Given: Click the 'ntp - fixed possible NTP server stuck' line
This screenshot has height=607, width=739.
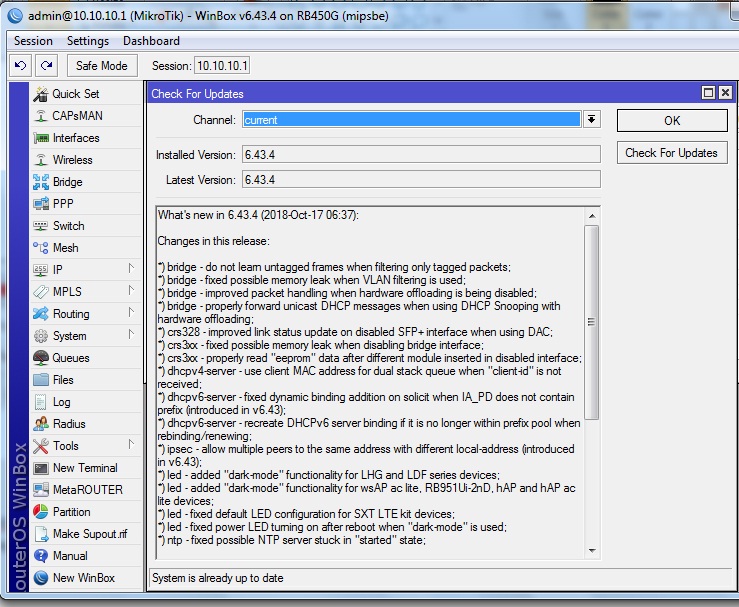Looking at the screenshot, I should [x=292, y=540].
